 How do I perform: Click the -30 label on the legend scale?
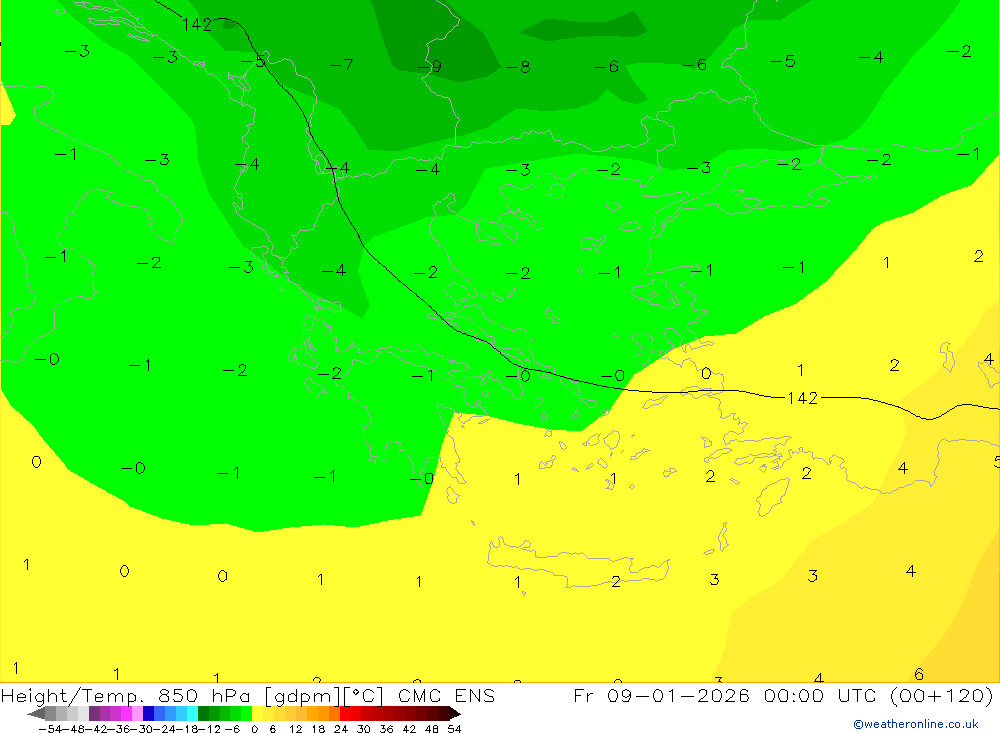142,729
